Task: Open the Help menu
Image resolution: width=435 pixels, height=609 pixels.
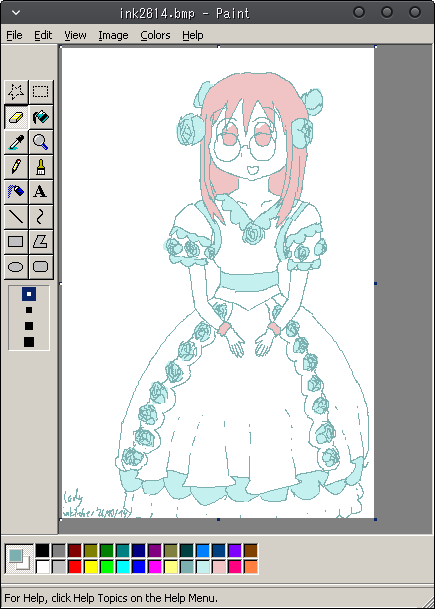Action: click(x=193, y=35)
